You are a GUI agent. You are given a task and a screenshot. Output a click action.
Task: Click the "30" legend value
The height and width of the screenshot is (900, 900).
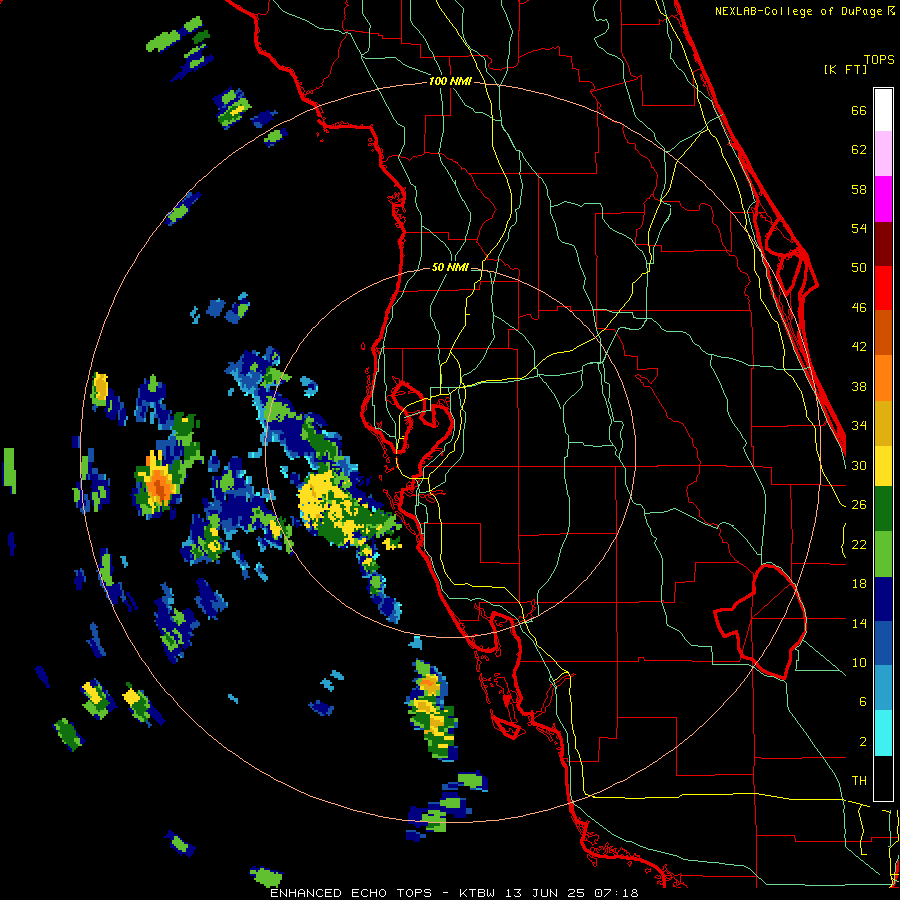point(859,465)
